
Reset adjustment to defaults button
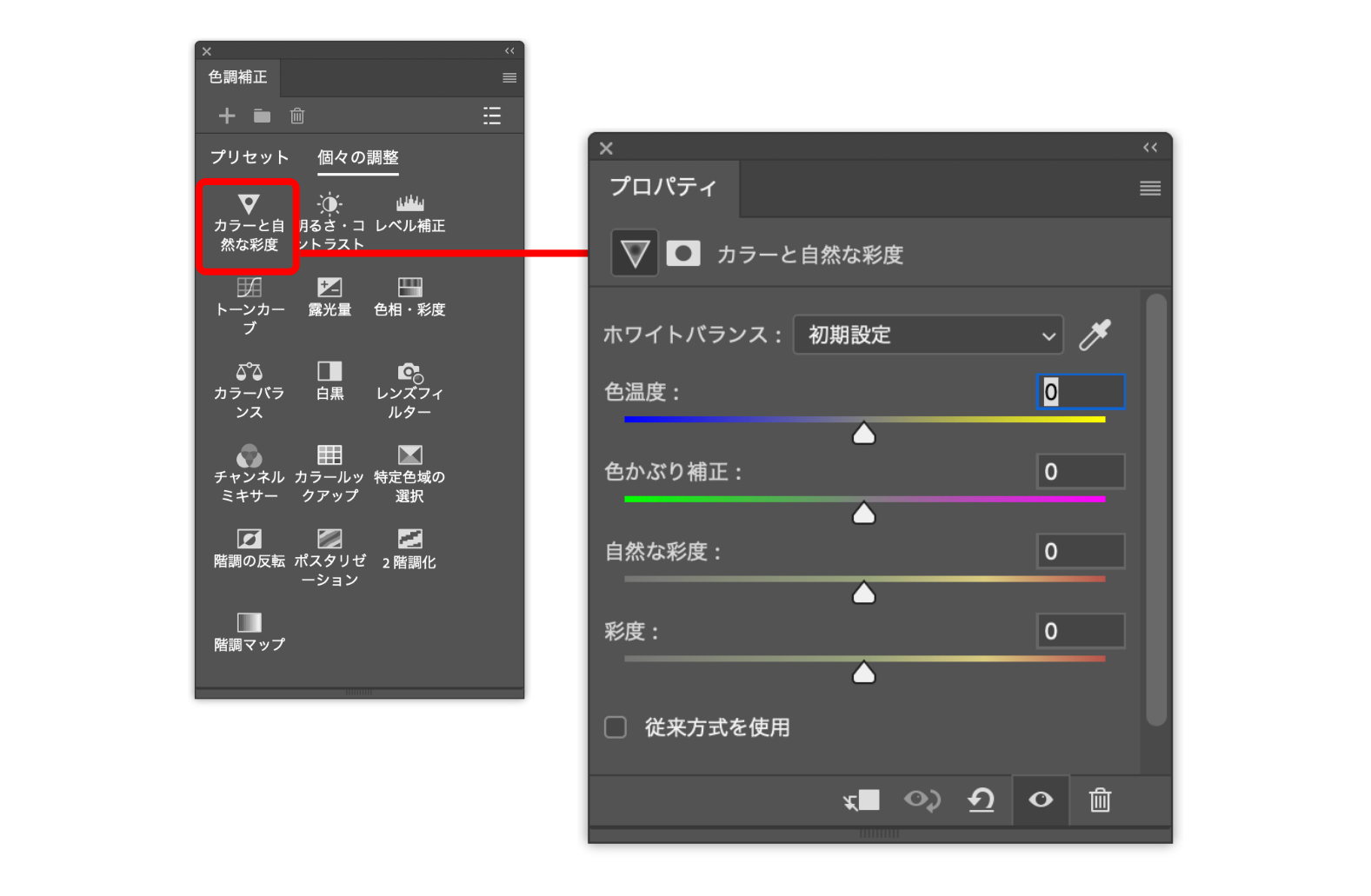click(x=982, y=800)
